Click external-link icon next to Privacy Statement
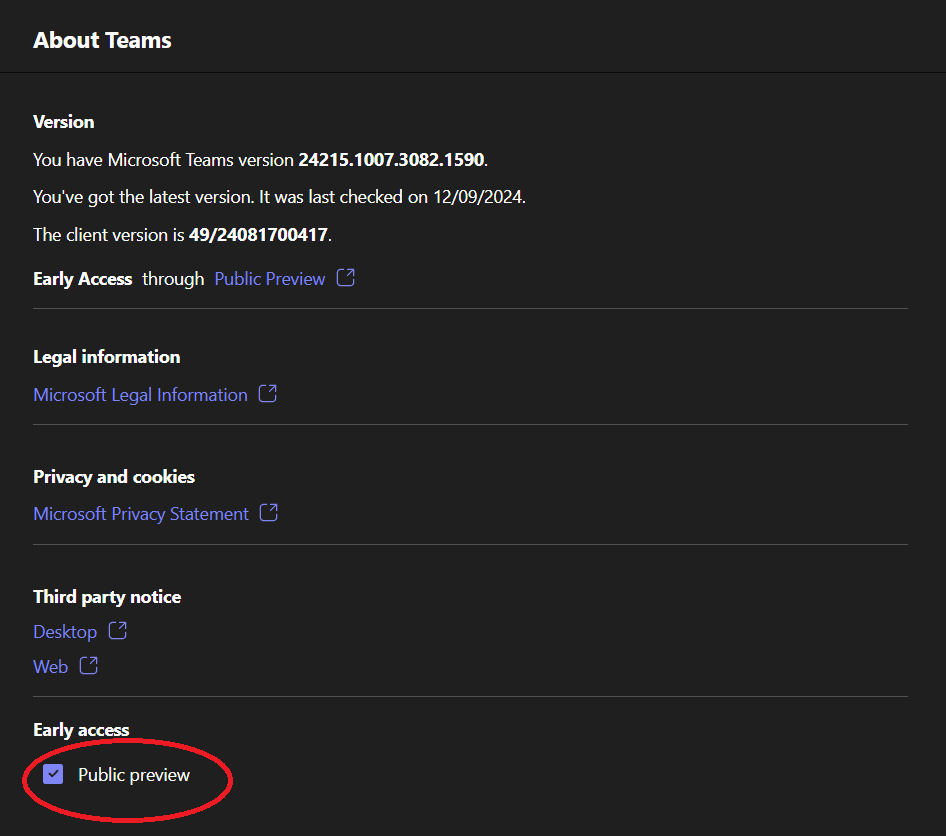This screenshot has width=946, height=836. tap(268, 513)
